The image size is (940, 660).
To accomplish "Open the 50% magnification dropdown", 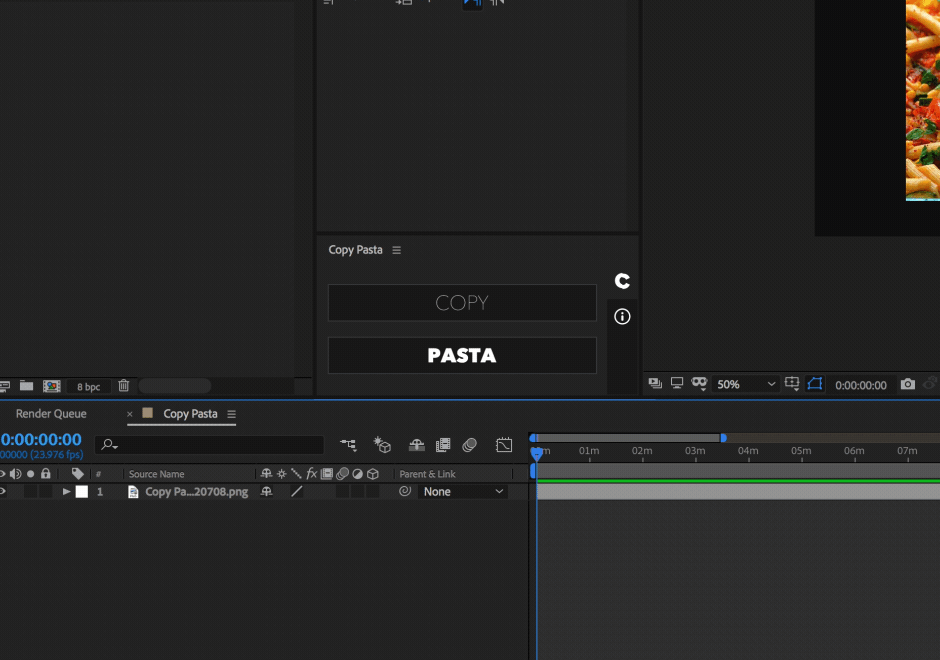I will [746, 384].
